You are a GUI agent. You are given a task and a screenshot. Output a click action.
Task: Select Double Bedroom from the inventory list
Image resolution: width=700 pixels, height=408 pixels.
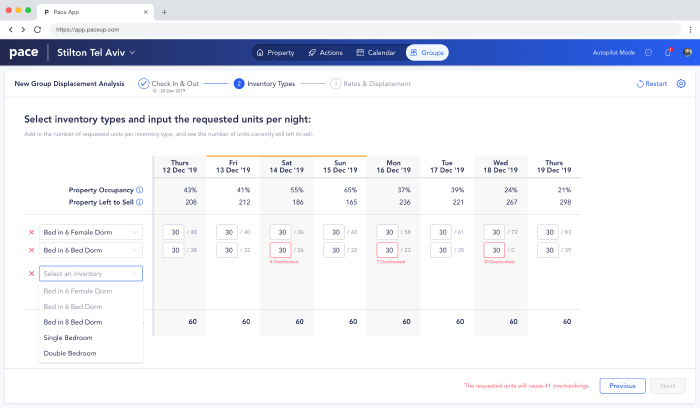point(69,353)
